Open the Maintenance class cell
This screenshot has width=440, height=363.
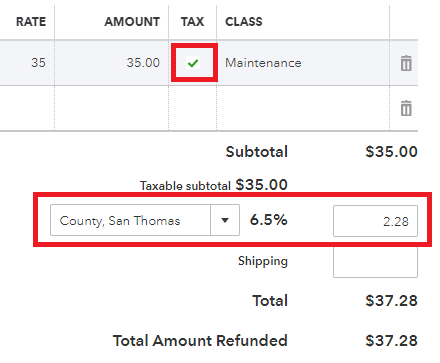(x=303, y=63)
